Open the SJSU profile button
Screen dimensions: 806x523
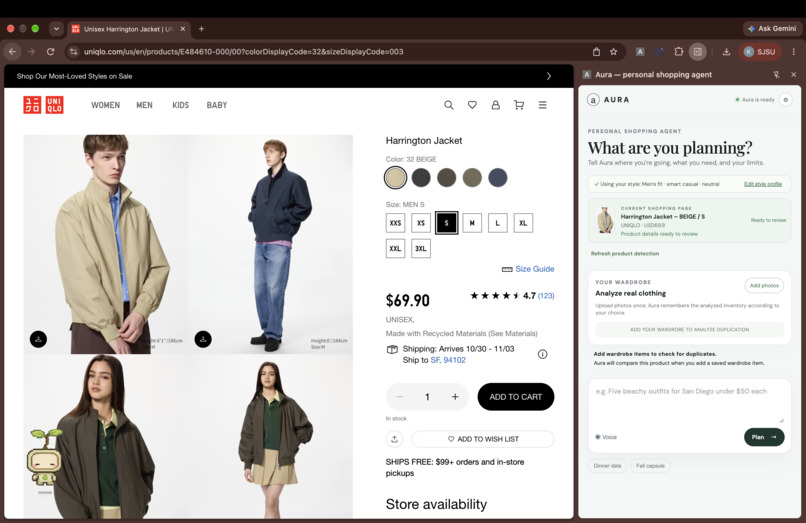760,51
